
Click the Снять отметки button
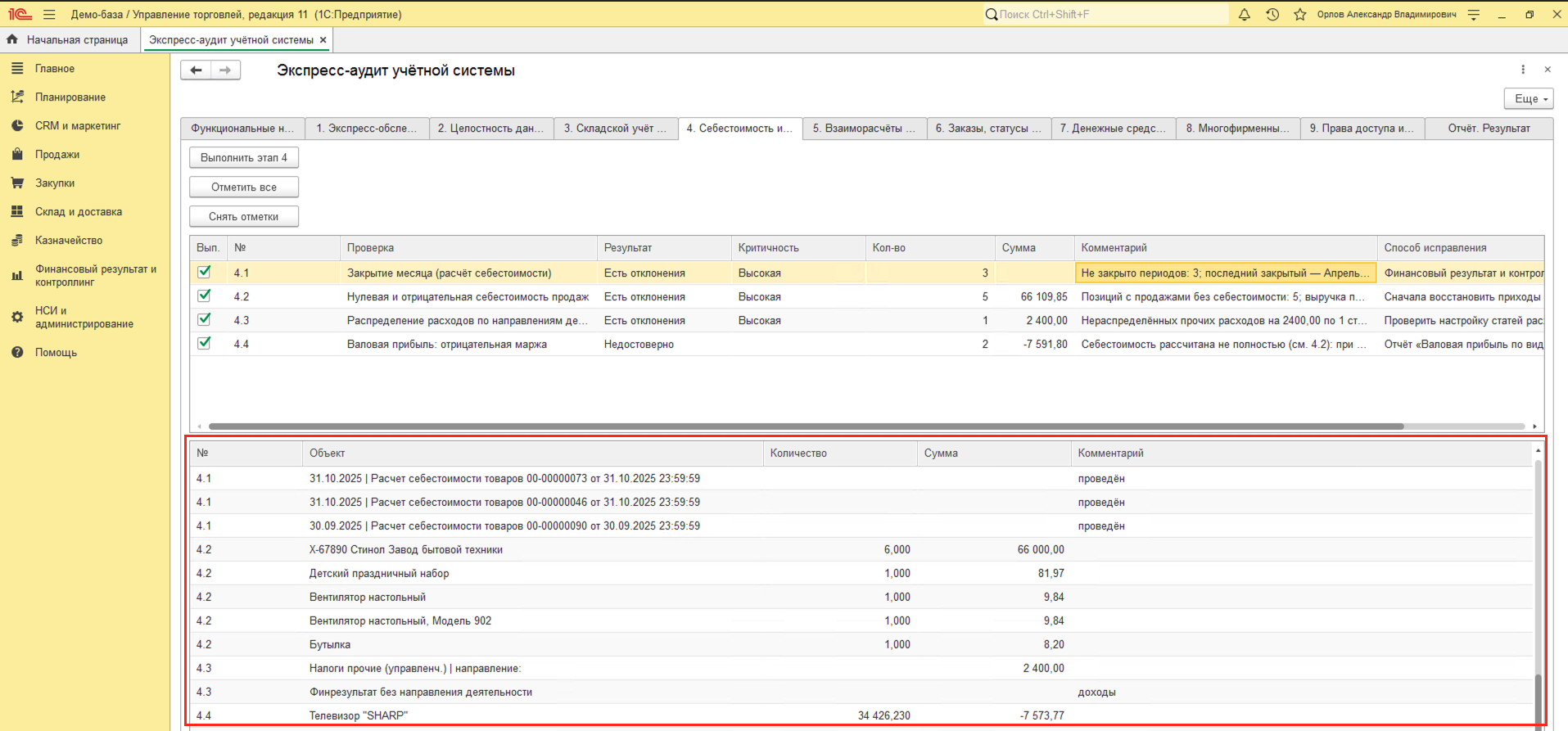click(244, 217)
